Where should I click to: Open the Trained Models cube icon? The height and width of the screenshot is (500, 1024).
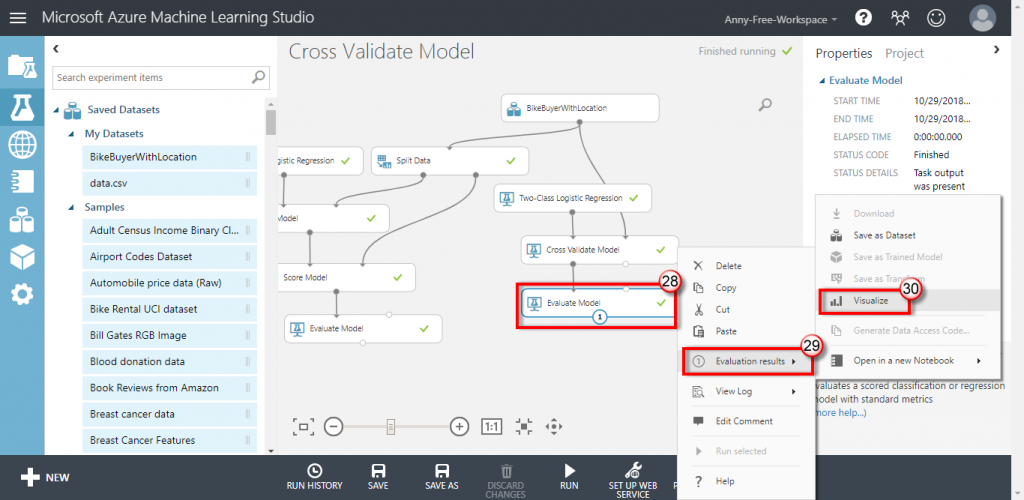tap(22, 258)
